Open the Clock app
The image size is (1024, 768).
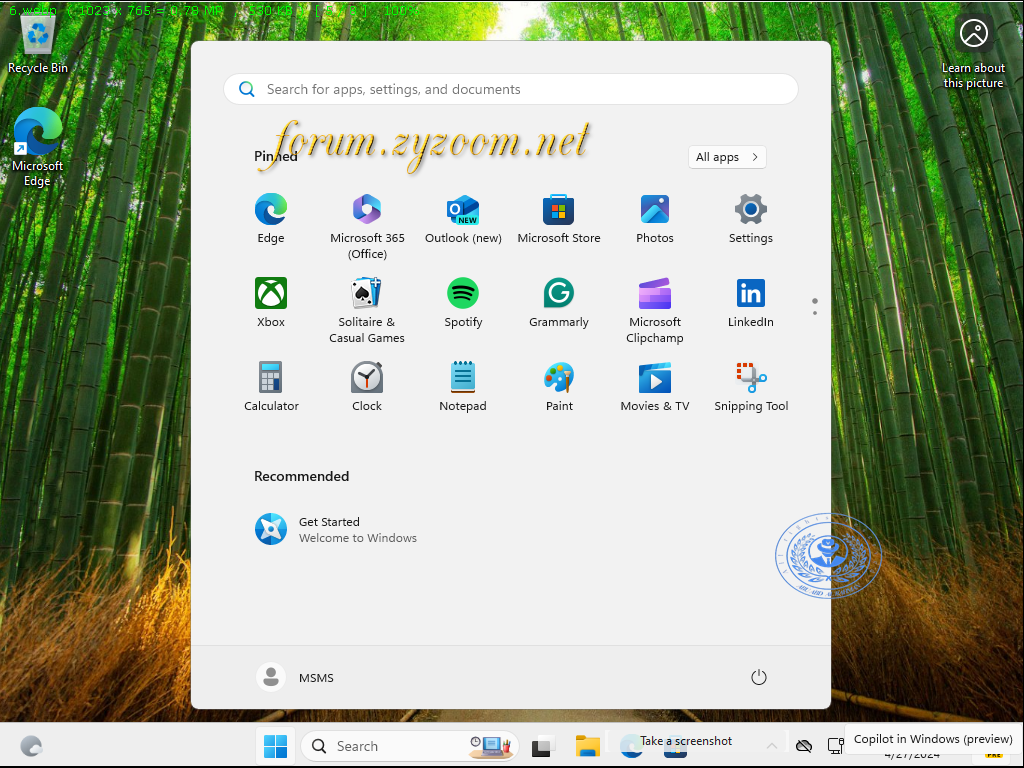[367, 387]
